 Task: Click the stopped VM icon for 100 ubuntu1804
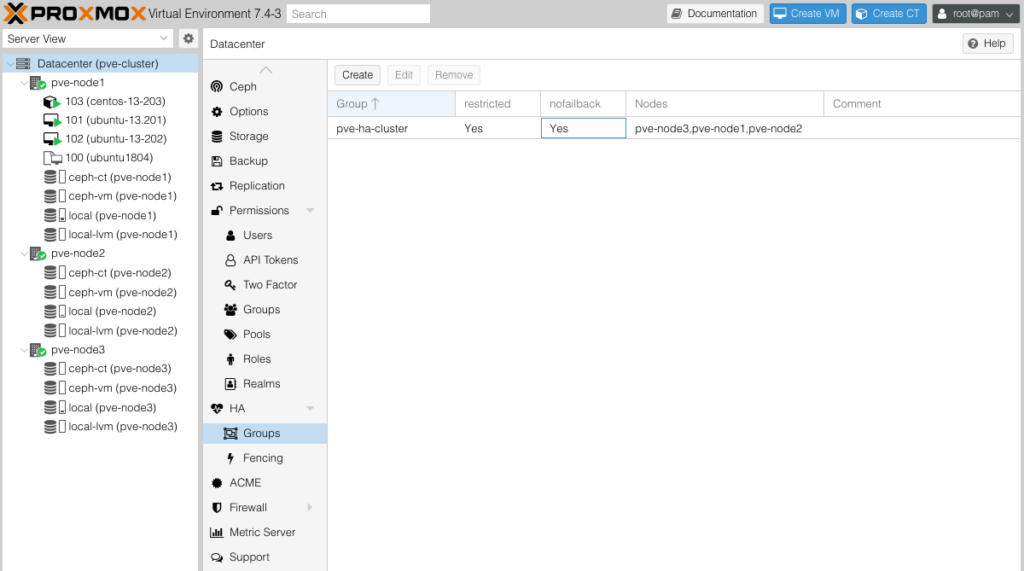pos(52,158)
